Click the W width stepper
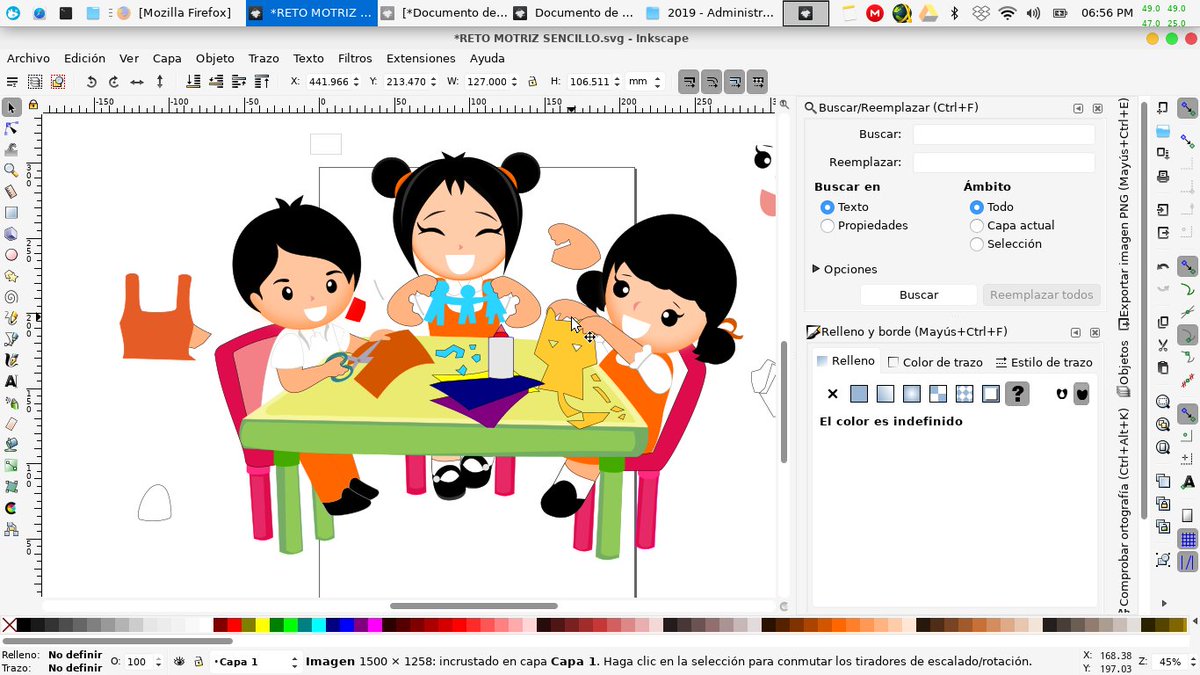1200x675 pixels. click(514, 82)
